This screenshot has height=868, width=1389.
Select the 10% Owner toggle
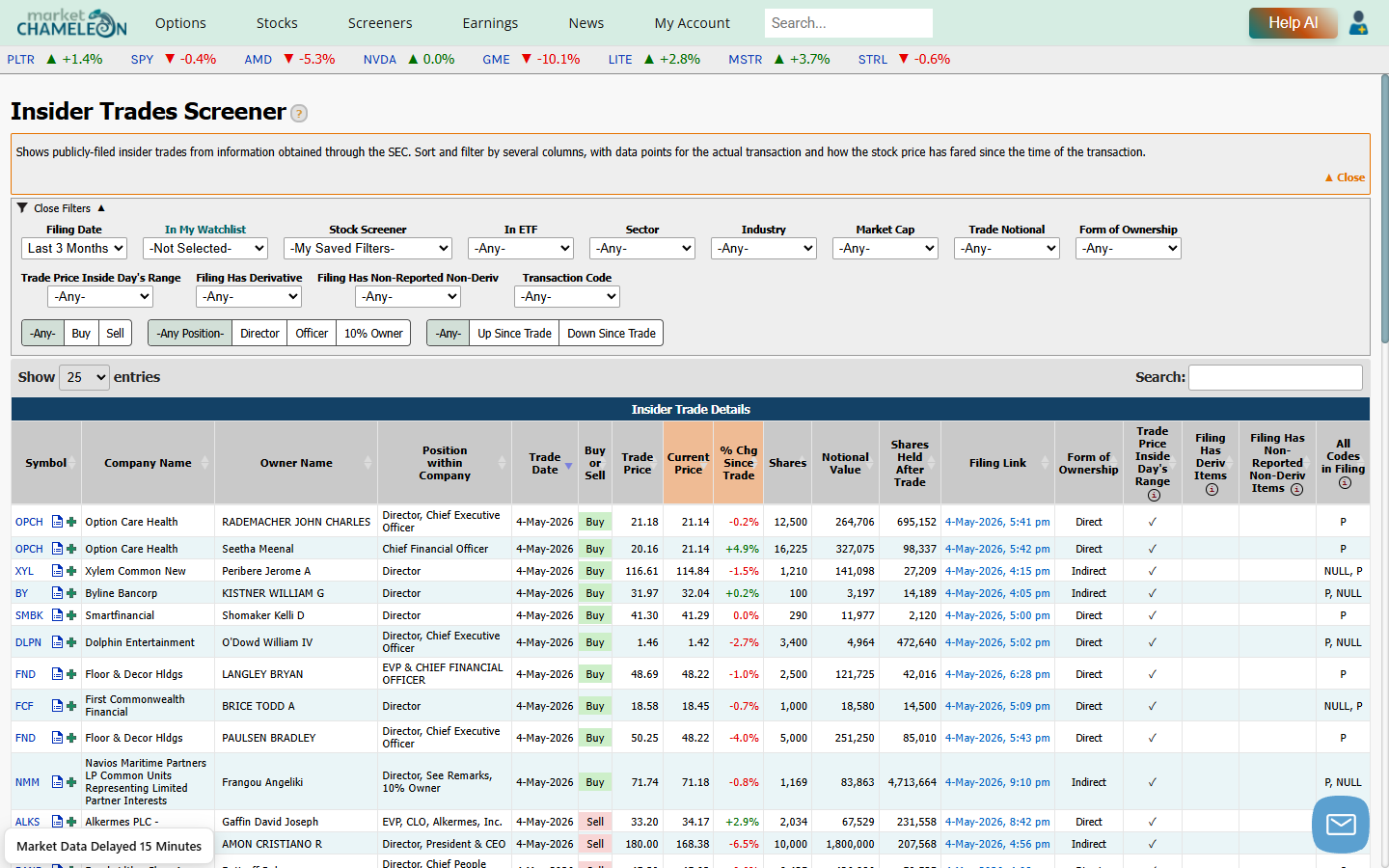373,334
